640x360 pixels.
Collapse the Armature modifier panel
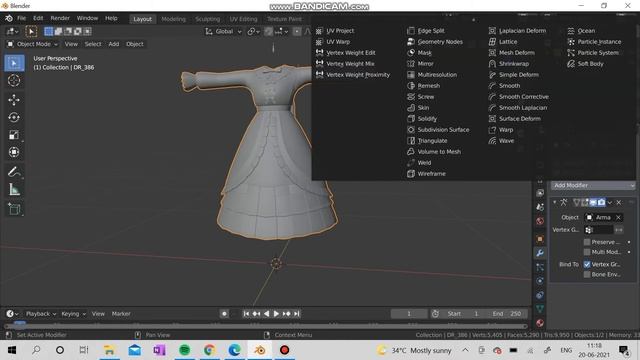point(555,202)
